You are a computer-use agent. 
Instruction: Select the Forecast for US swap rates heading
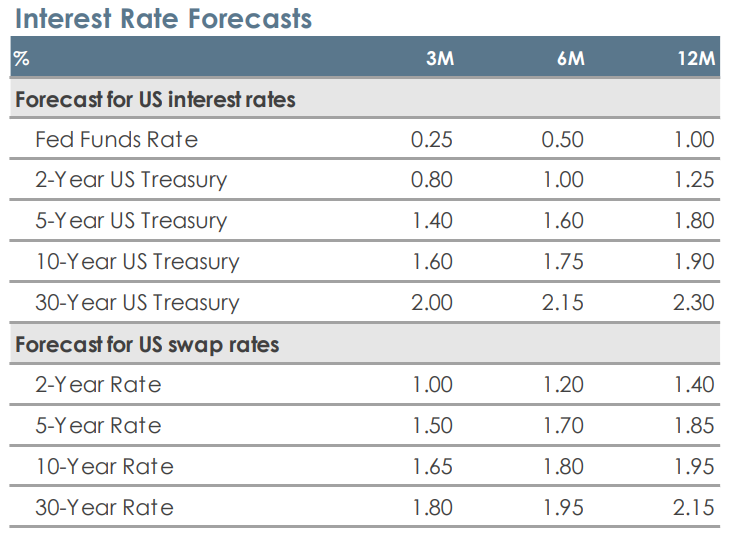pyautogui.click(x=147, y=345)
